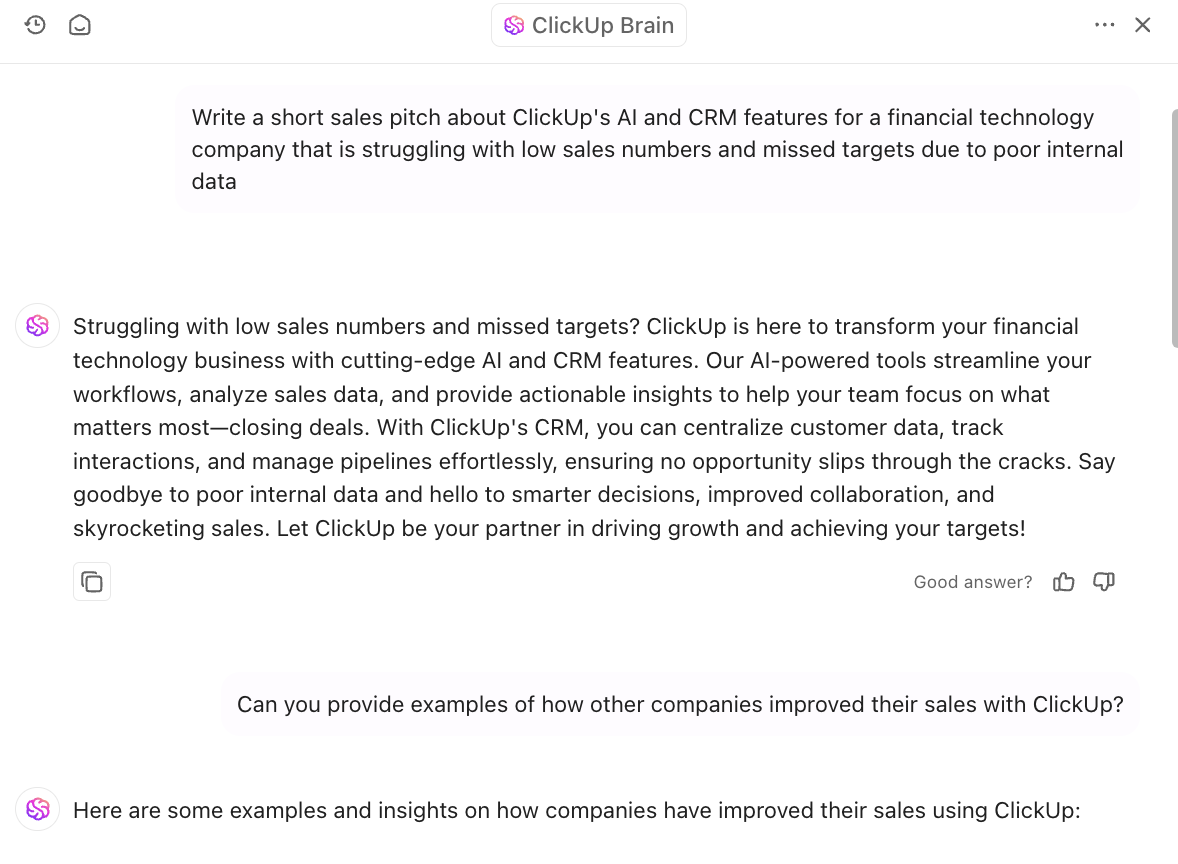Select the ClickUp Brain title button

point(588,25)
